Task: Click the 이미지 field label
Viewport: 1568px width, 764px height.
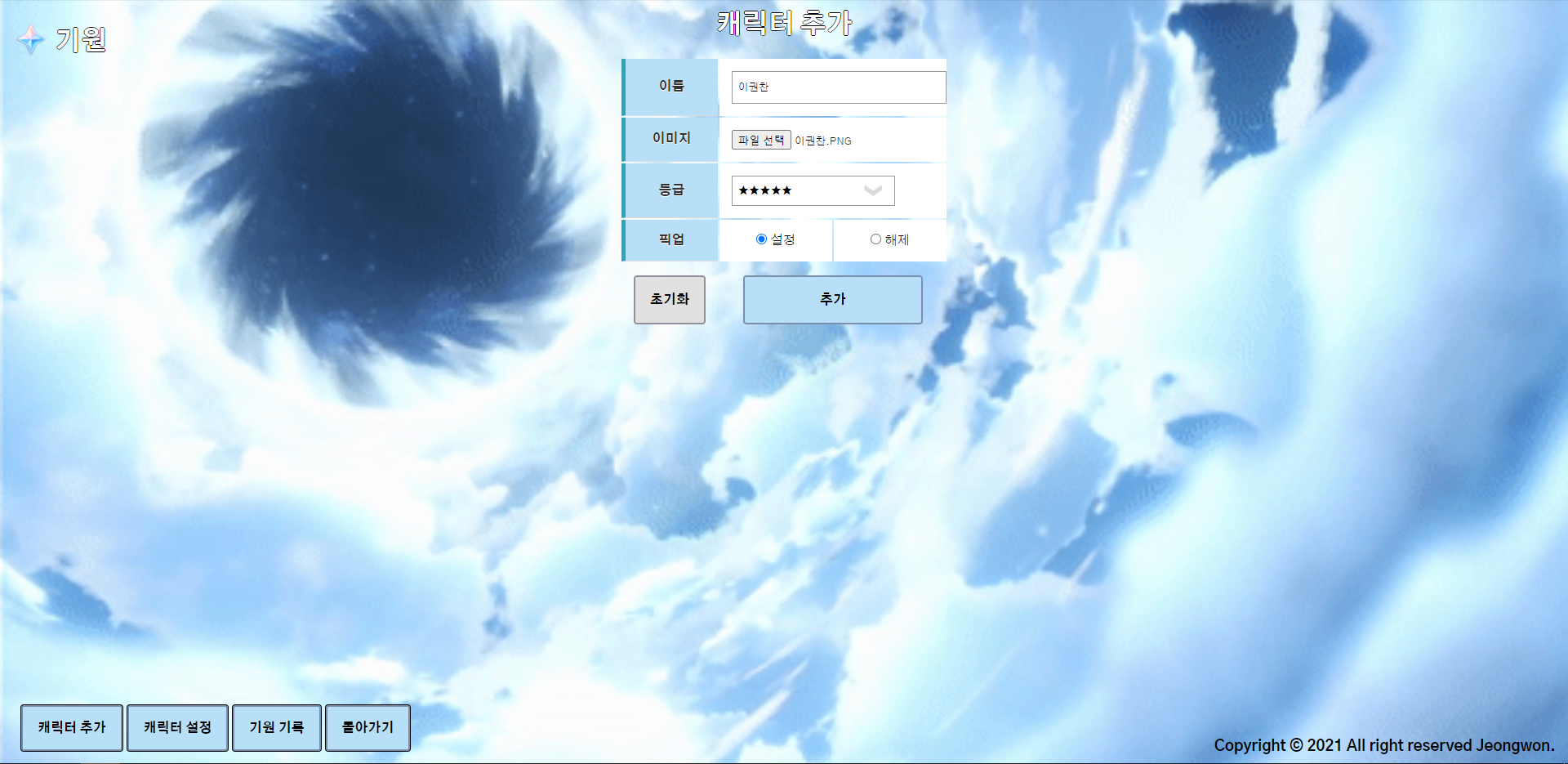Action: 671,138
